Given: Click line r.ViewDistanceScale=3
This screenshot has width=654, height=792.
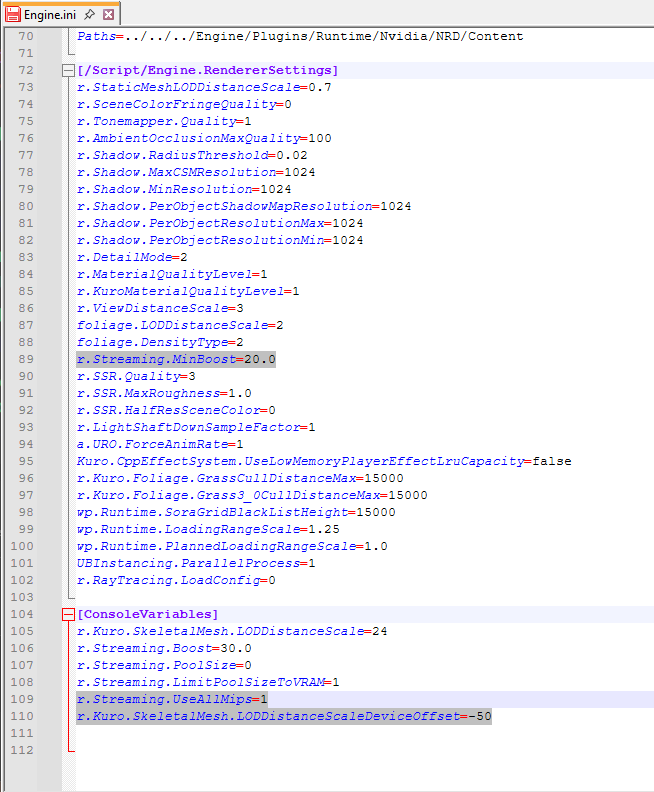Looking at the screenshot, I should click(160, 308).
